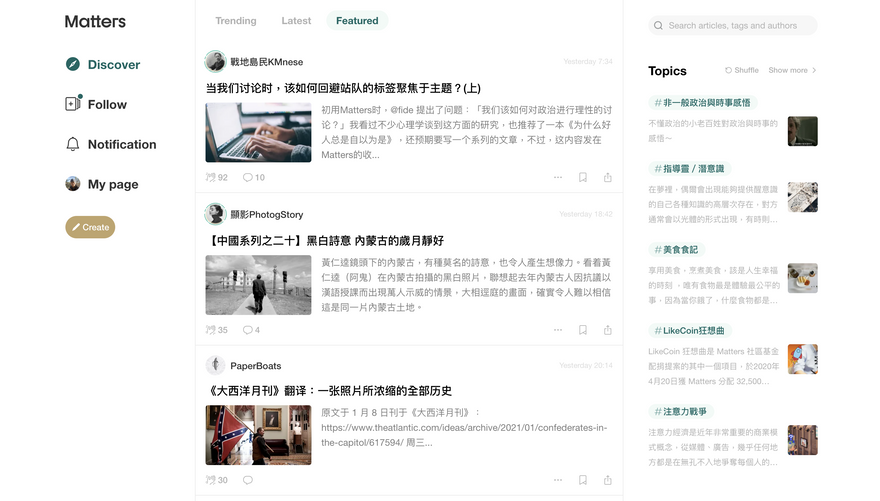Open comments on the first article
This screenshot has height=501, width=880.
coord(248,177)
